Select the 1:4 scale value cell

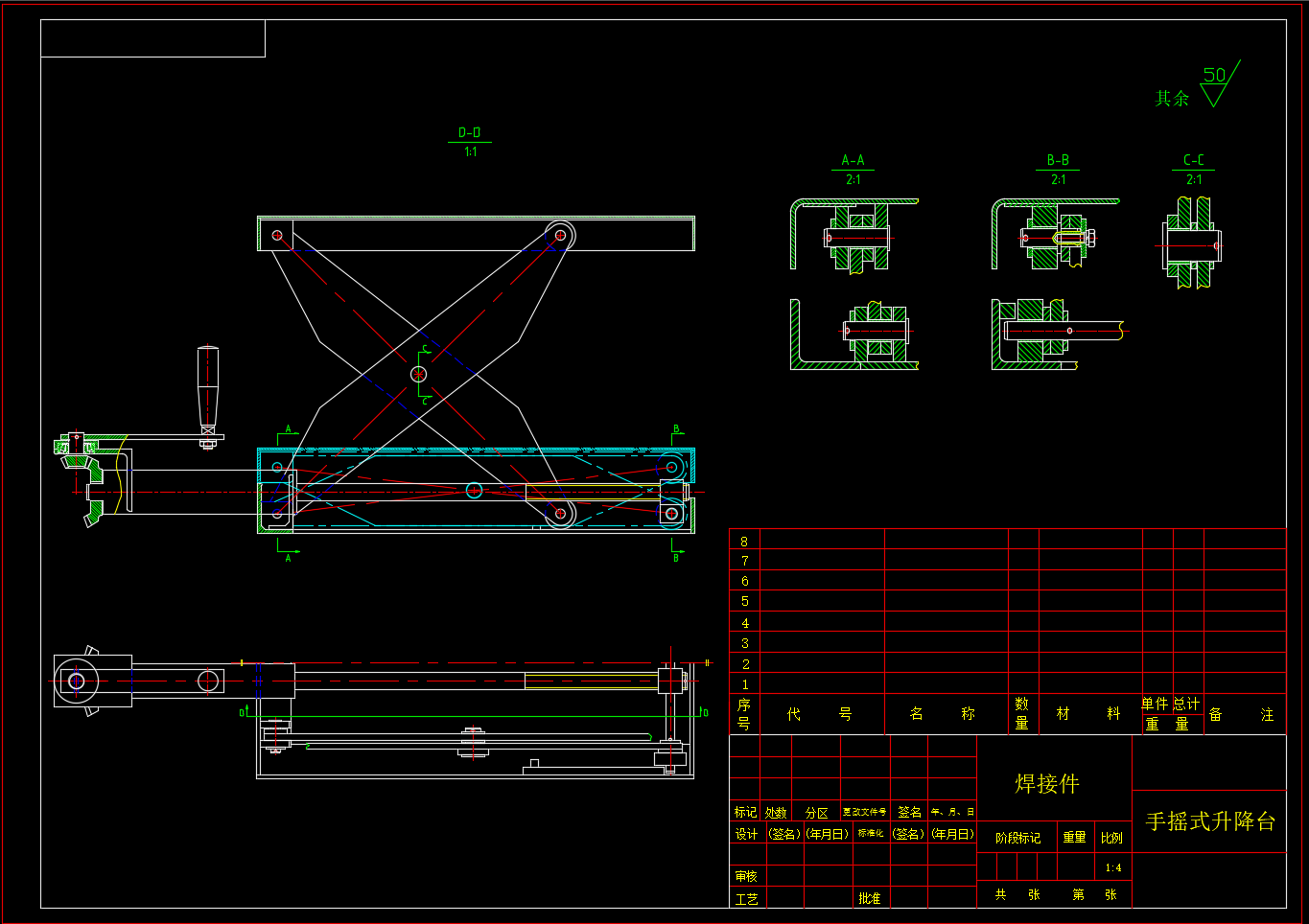tap(1112, 868)
